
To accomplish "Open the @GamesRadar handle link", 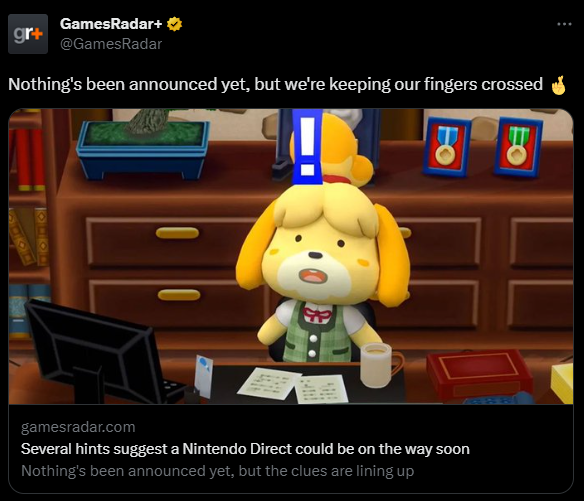I will 111,44.
